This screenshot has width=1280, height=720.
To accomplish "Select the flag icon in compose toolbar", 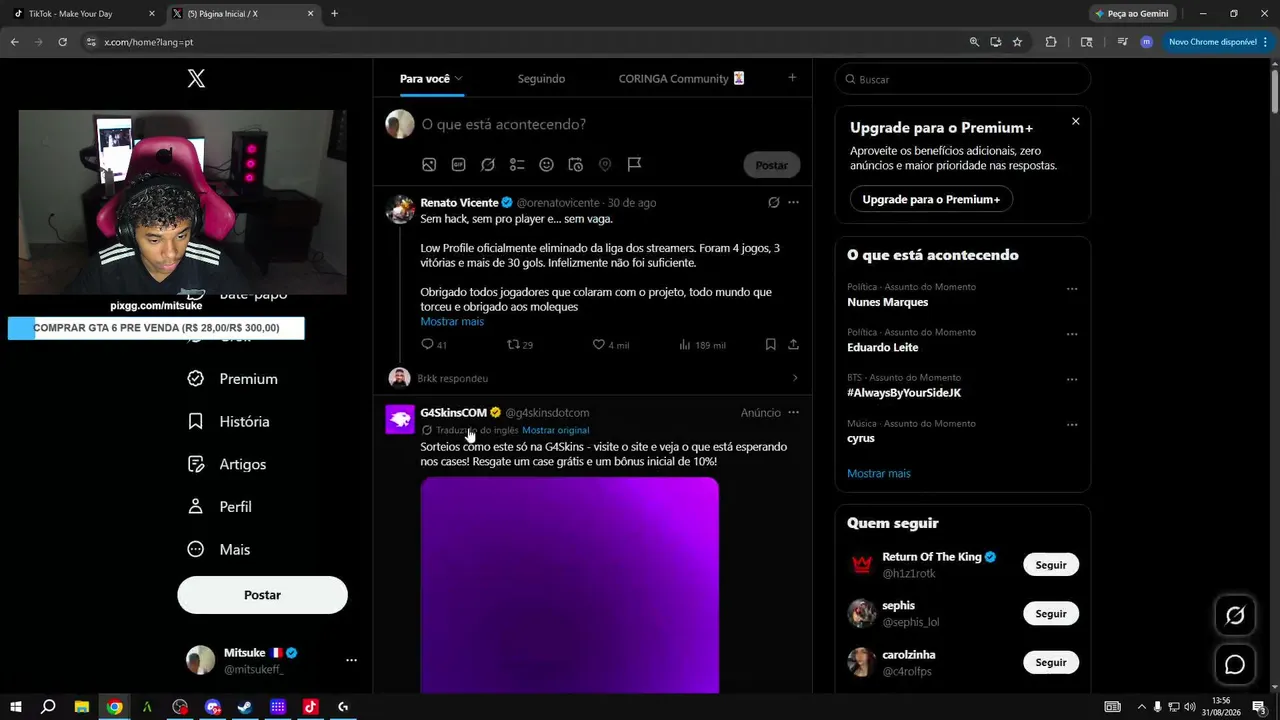I will 634,165.
